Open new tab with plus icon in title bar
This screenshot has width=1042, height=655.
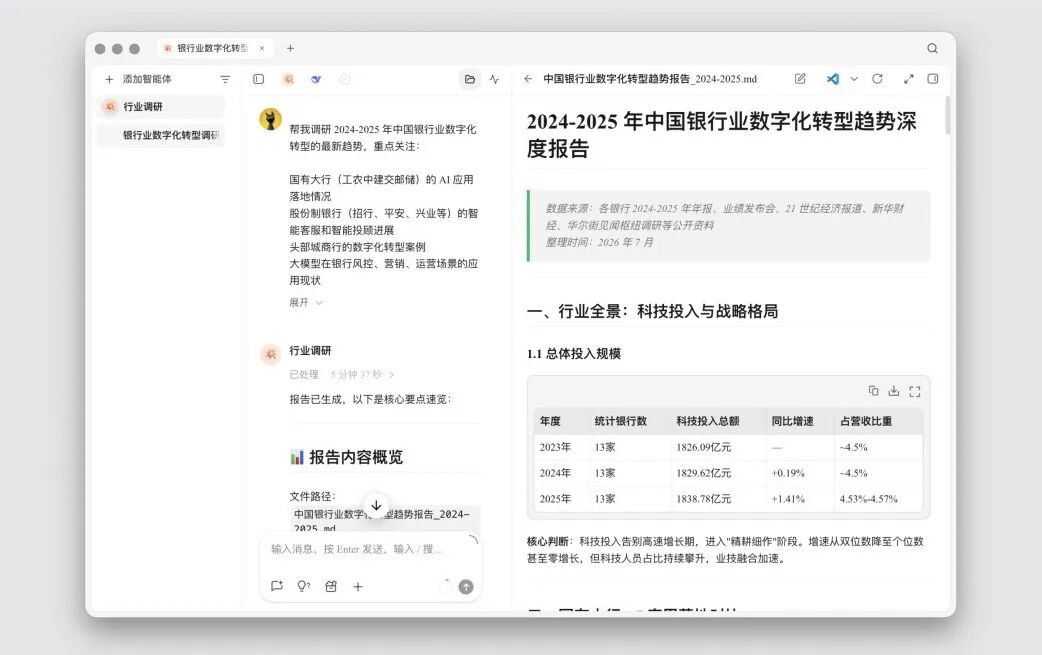[x=290, y=48]
